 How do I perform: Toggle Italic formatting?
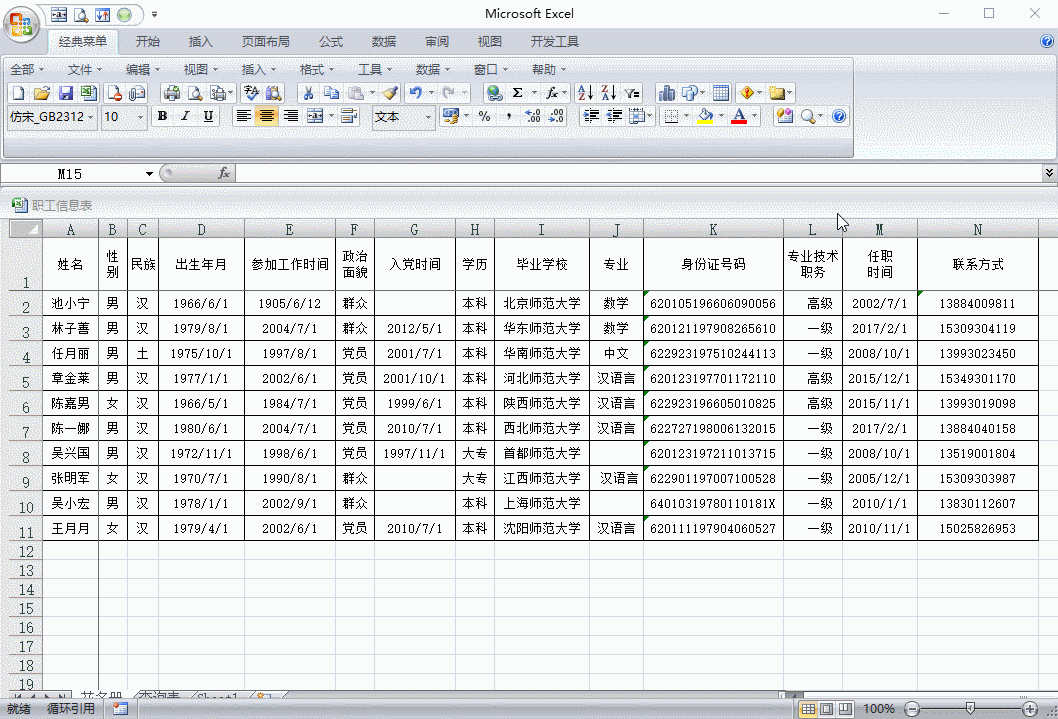click(185, 117)
